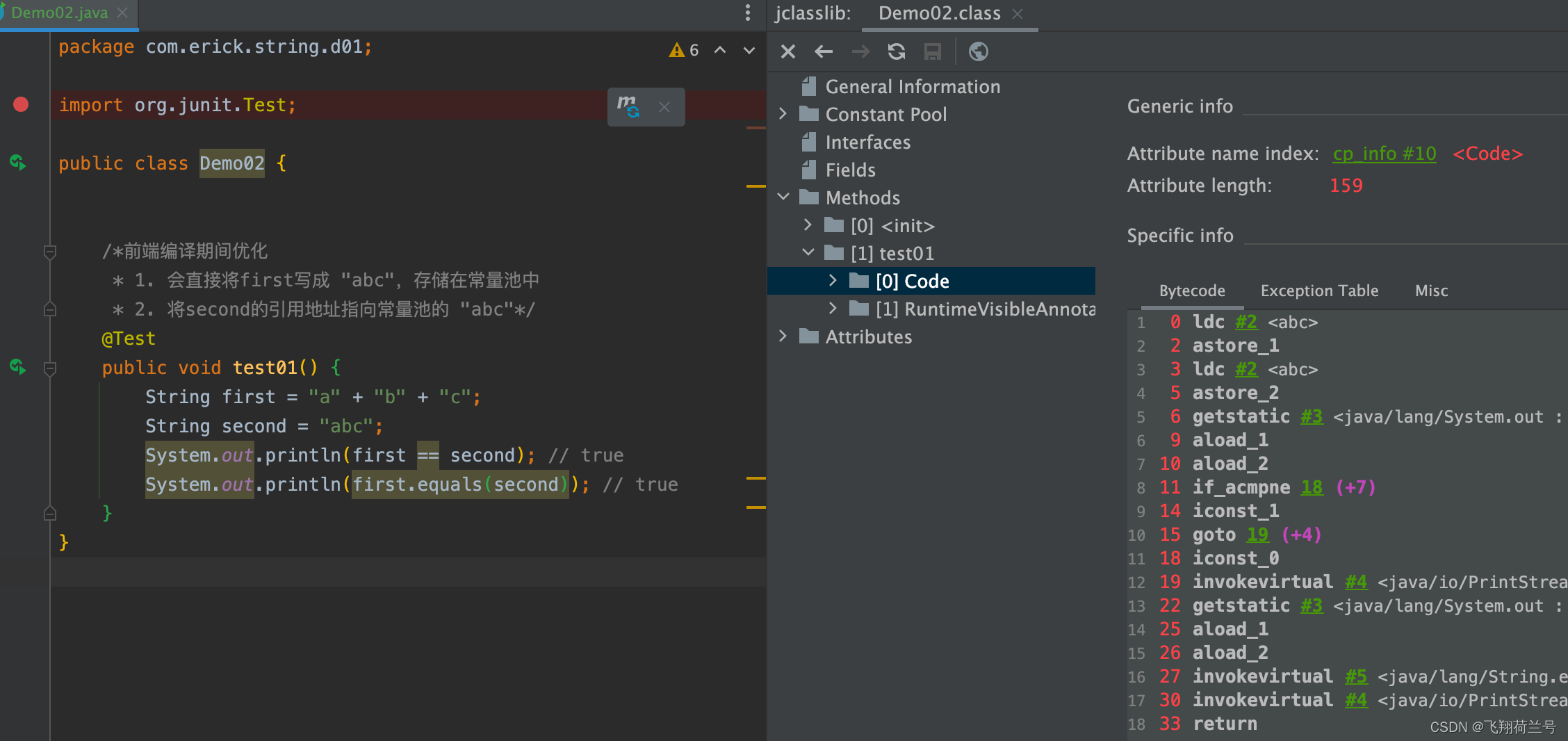Viewport: 1568px width, 741px height.
Task: Follow #5 link on invokevirtual String.equals
Action: coord(1355,677)
